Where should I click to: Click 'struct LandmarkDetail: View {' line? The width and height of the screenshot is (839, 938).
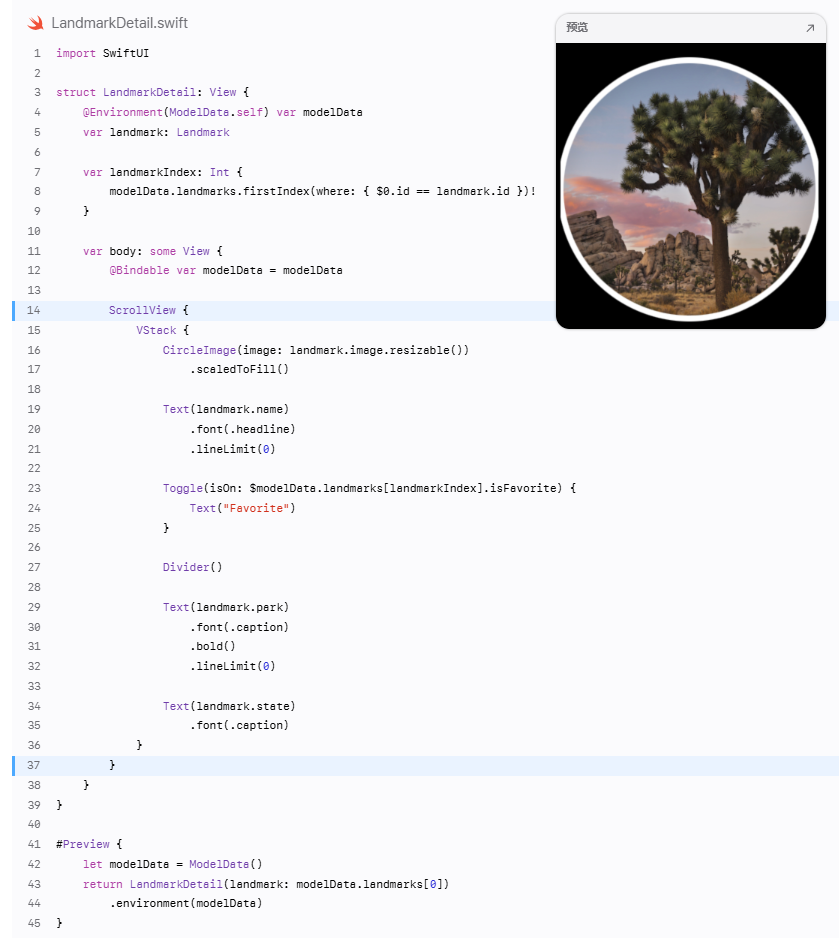(152, 92)
